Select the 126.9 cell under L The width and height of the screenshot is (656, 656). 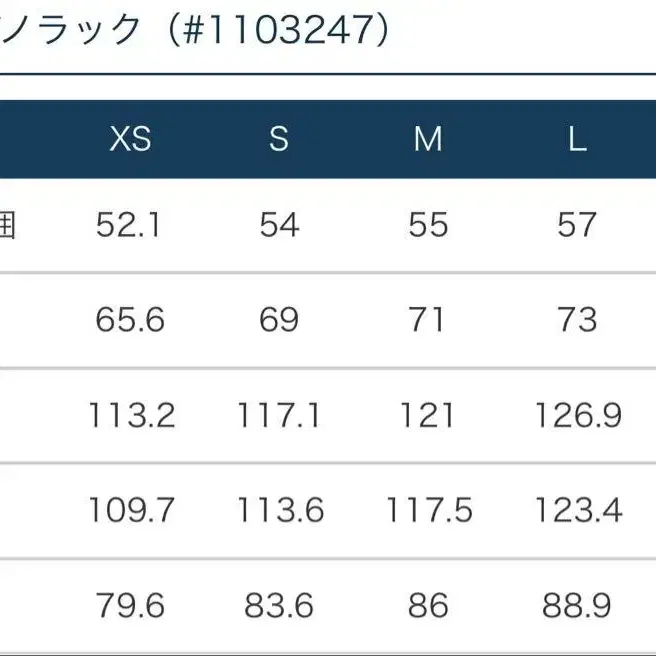(x=577, y=415)
